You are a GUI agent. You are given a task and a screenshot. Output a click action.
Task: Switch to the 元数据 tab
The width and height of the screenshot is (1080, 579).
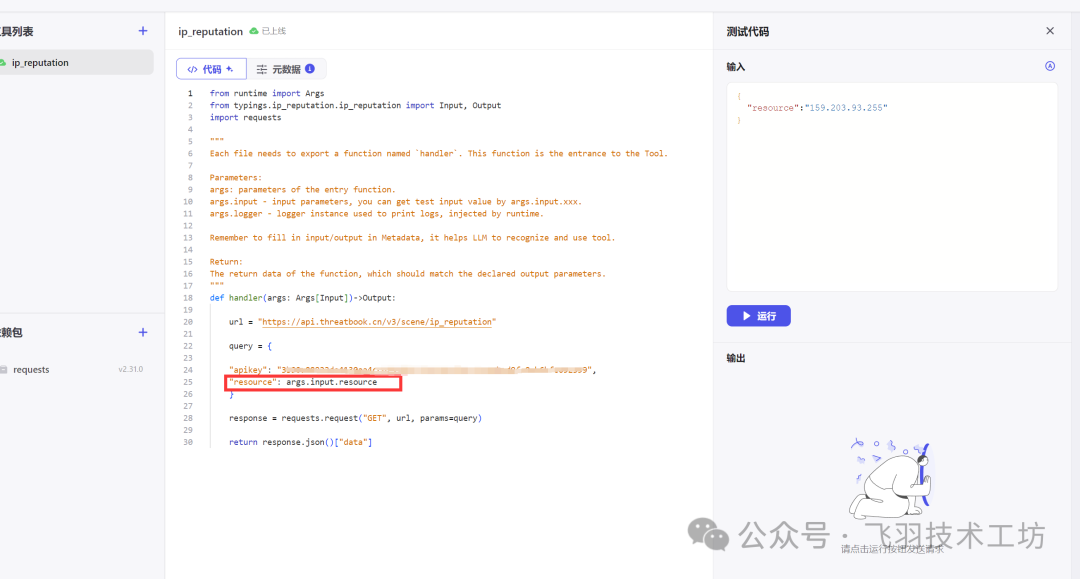(x=286, y=69)
